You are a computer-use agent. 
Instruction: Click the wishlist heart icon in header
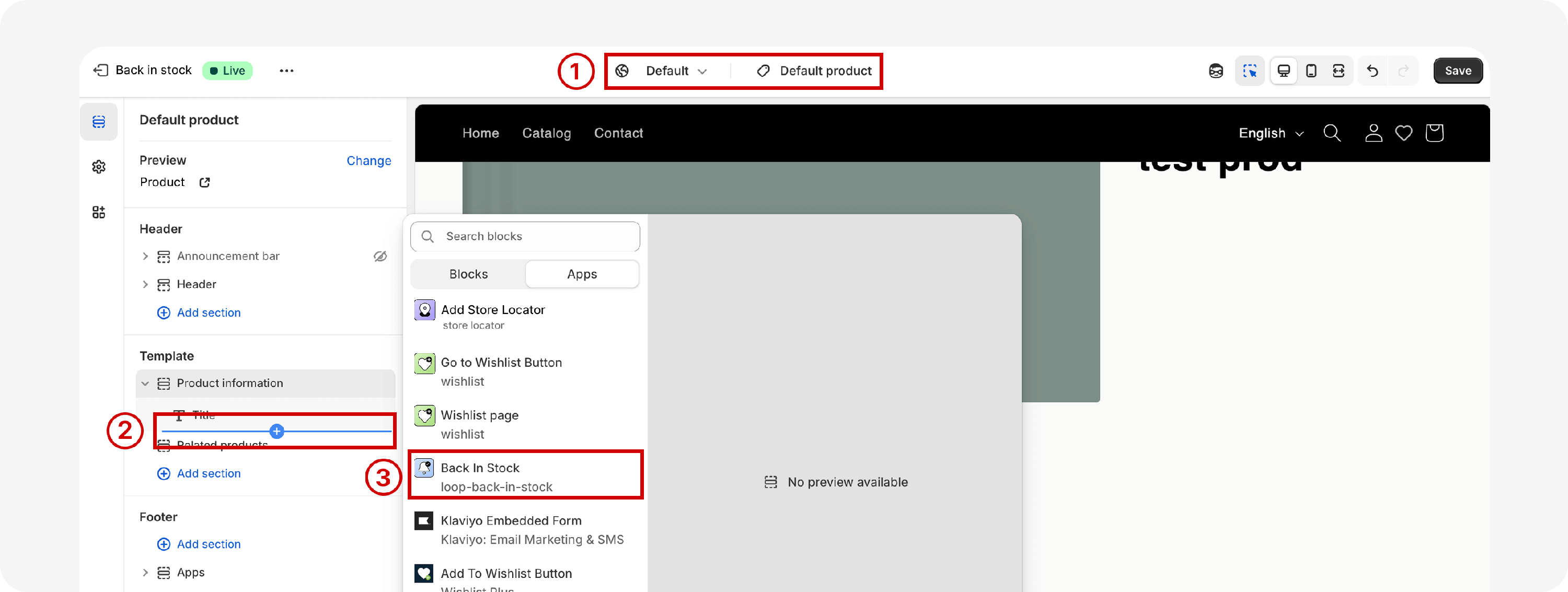point(1404,133)
